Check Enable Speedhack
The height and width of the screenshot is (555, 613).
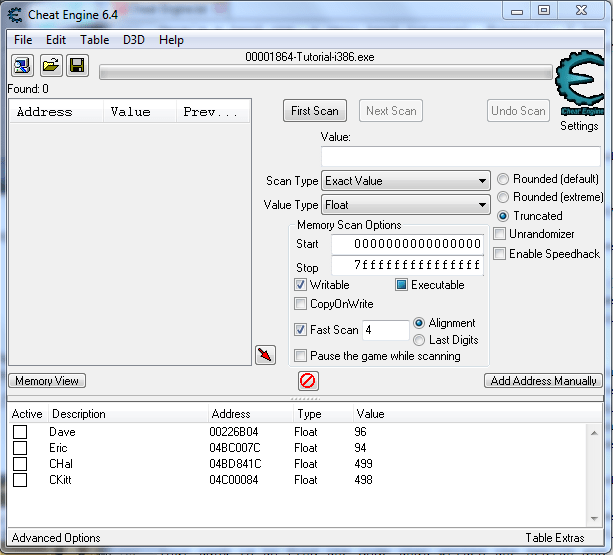(x=499, y=253)
